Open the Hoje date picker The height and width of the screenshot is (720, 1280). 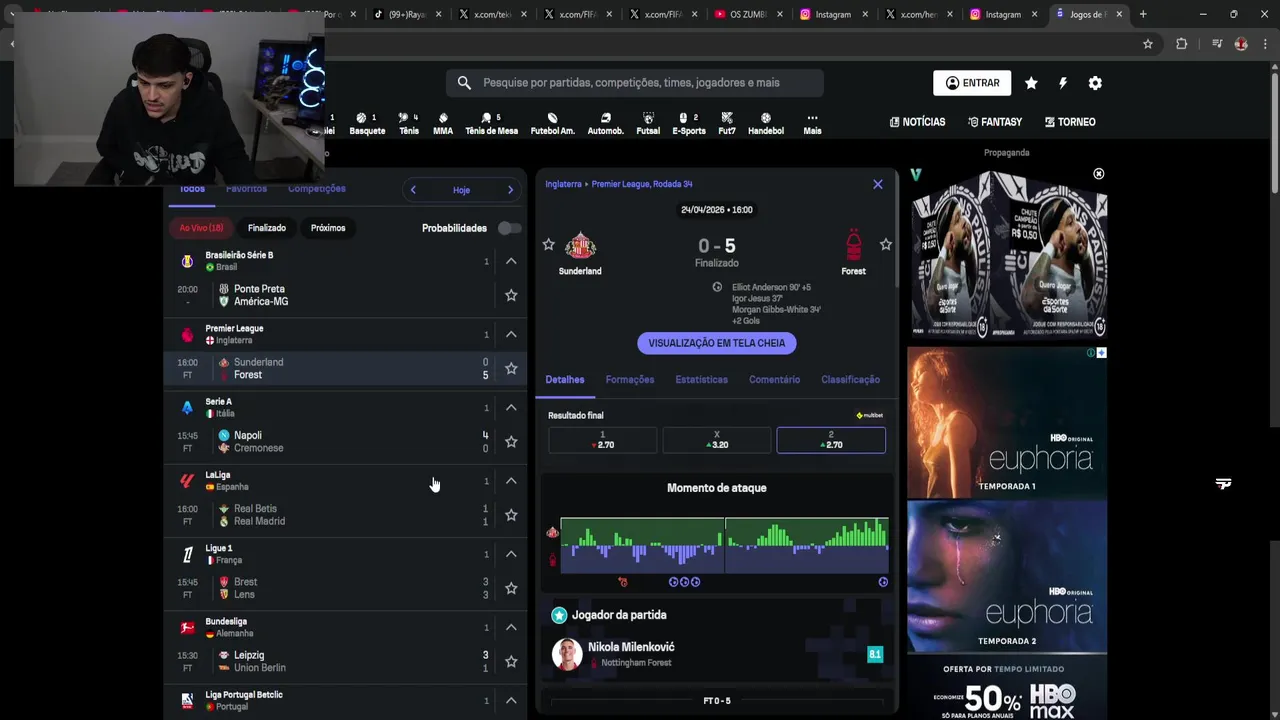tap(461, 190)
